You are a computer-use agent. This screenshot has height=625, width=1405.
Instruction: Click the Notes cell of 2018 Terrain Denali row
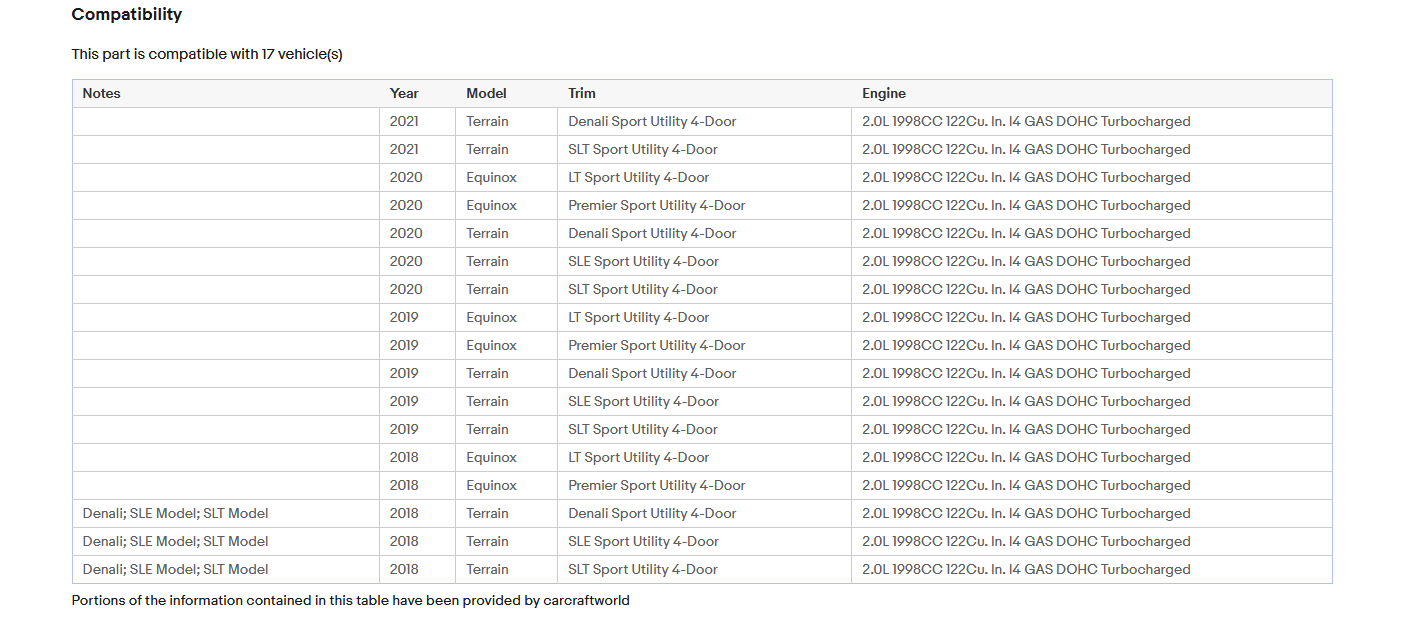tap(176, 513)
